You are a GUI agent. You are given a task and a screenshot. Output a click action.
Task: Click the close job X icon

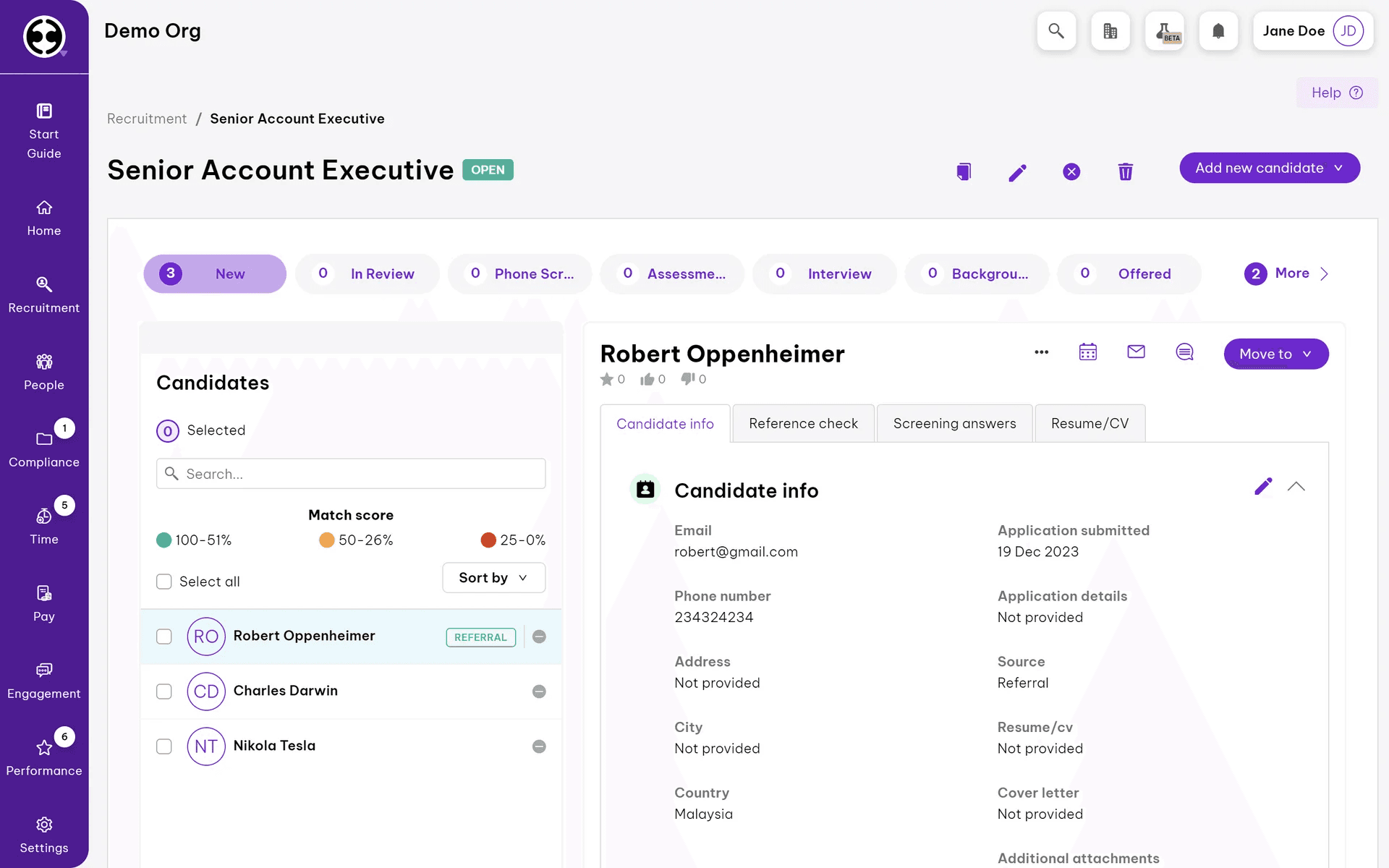[1071, 171]
